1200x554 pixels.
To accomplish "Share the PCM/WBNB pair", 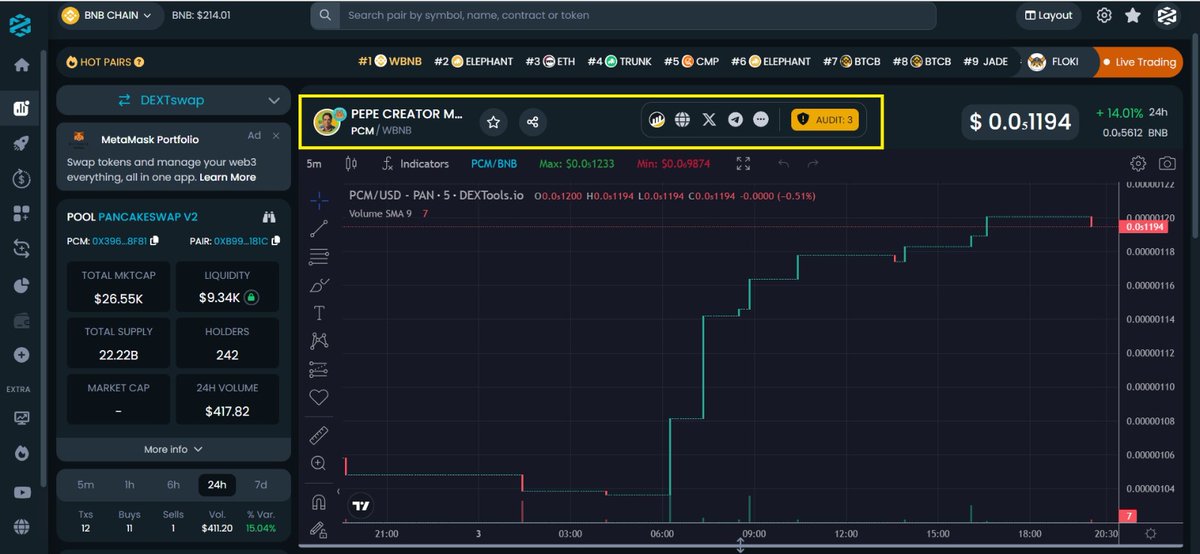I will coord(532,122).
